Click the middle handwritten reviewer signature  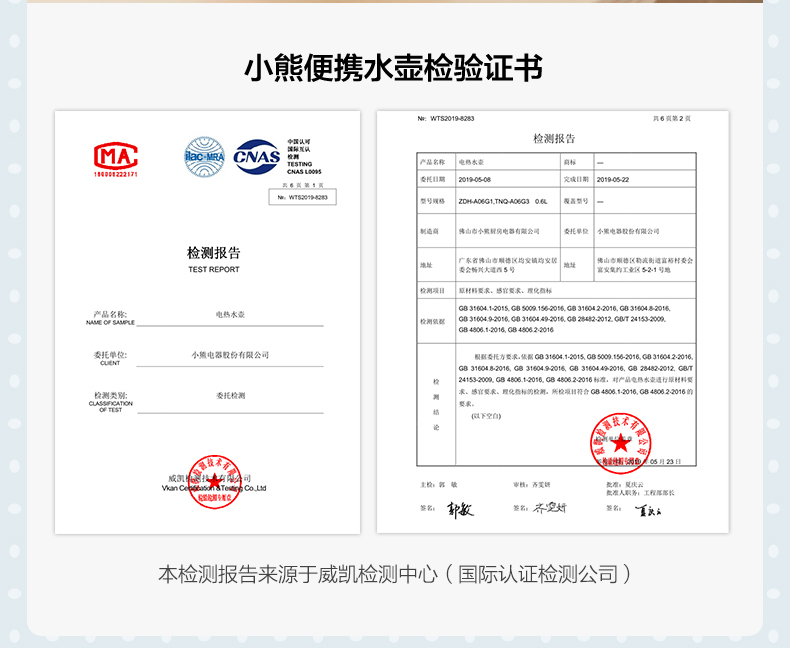click(x=550, y=508)
